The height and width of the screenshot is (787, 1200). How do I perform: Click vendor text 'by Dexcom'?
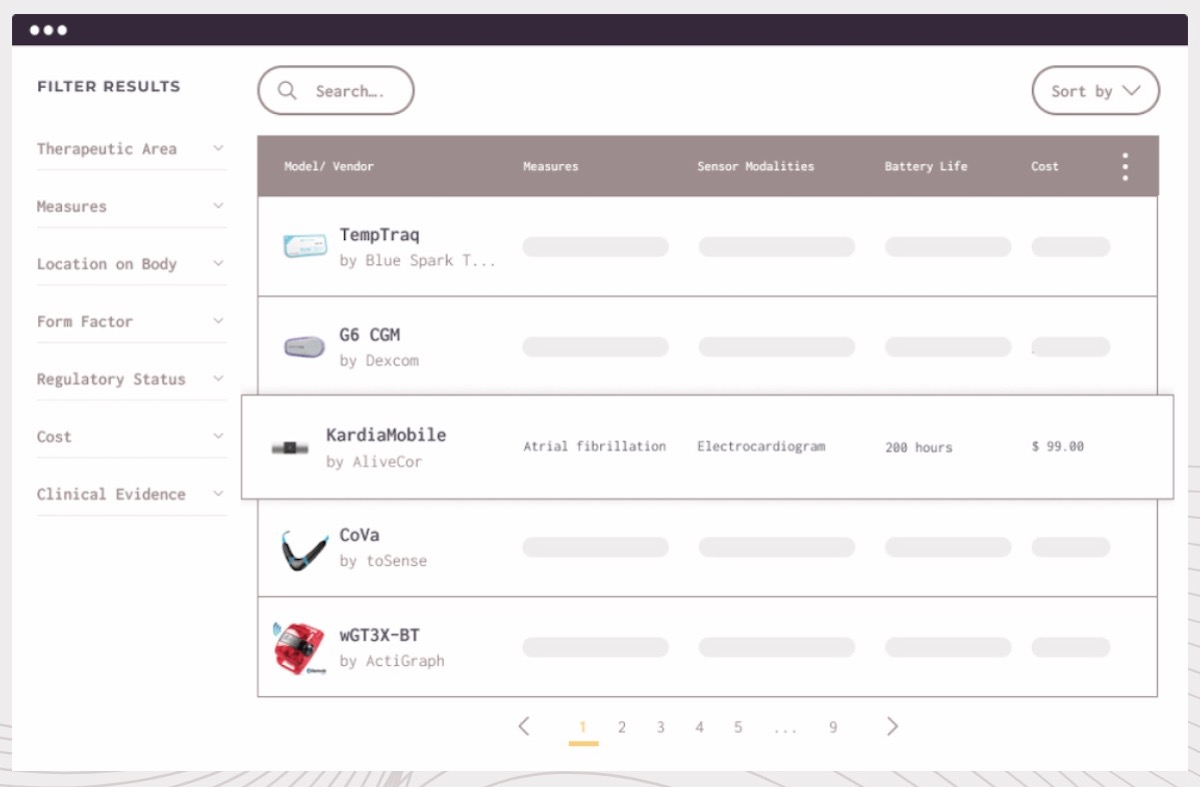379,361
